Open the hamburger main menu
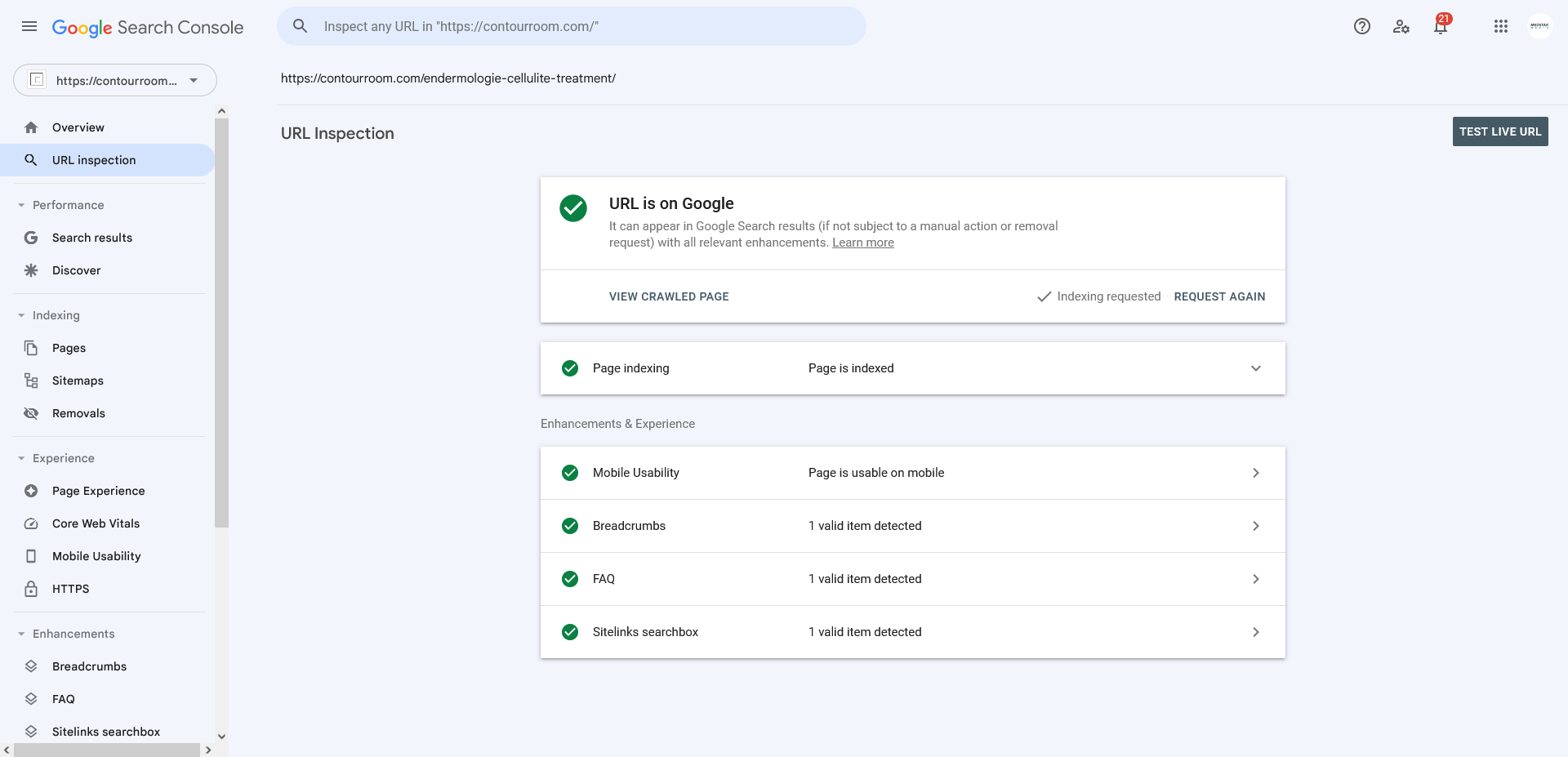Viewport: 1568px width, 757px height. point(29,26)
